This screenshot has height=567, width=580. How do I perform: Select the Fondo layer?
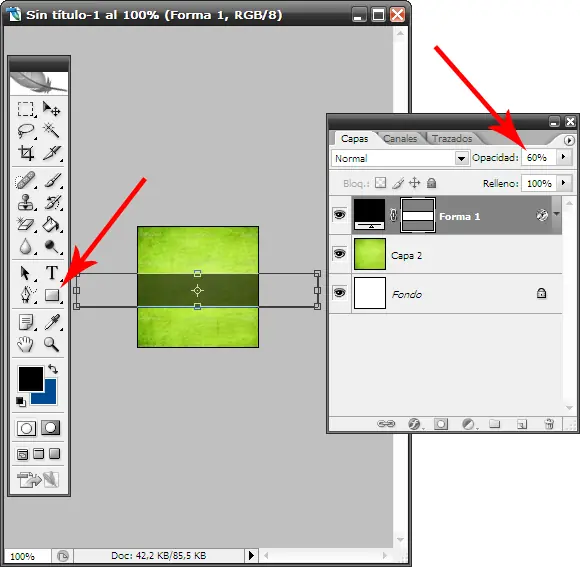(x=445, y=294)
